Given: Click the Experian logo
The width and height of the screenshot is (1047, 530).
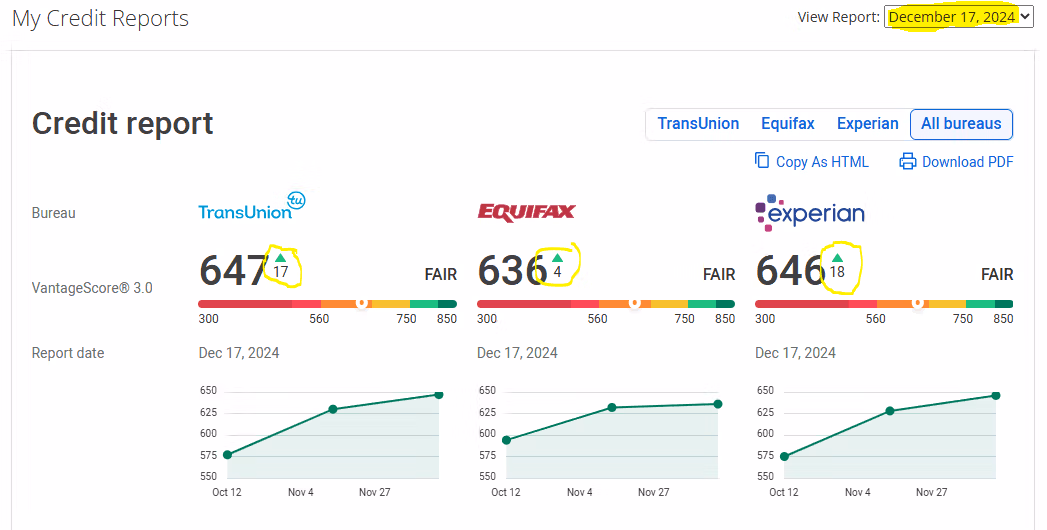Looking at the screenshot, I should pos(809,211).
